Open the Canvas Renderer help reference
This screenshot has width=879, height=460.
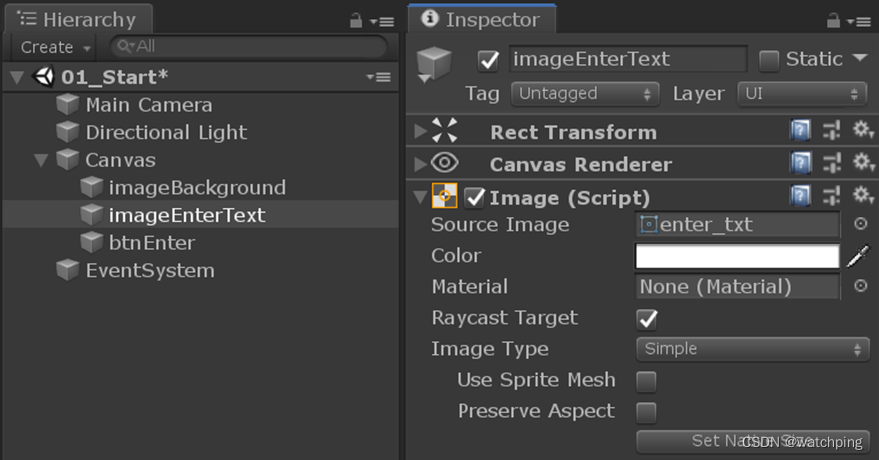point(801,163)
